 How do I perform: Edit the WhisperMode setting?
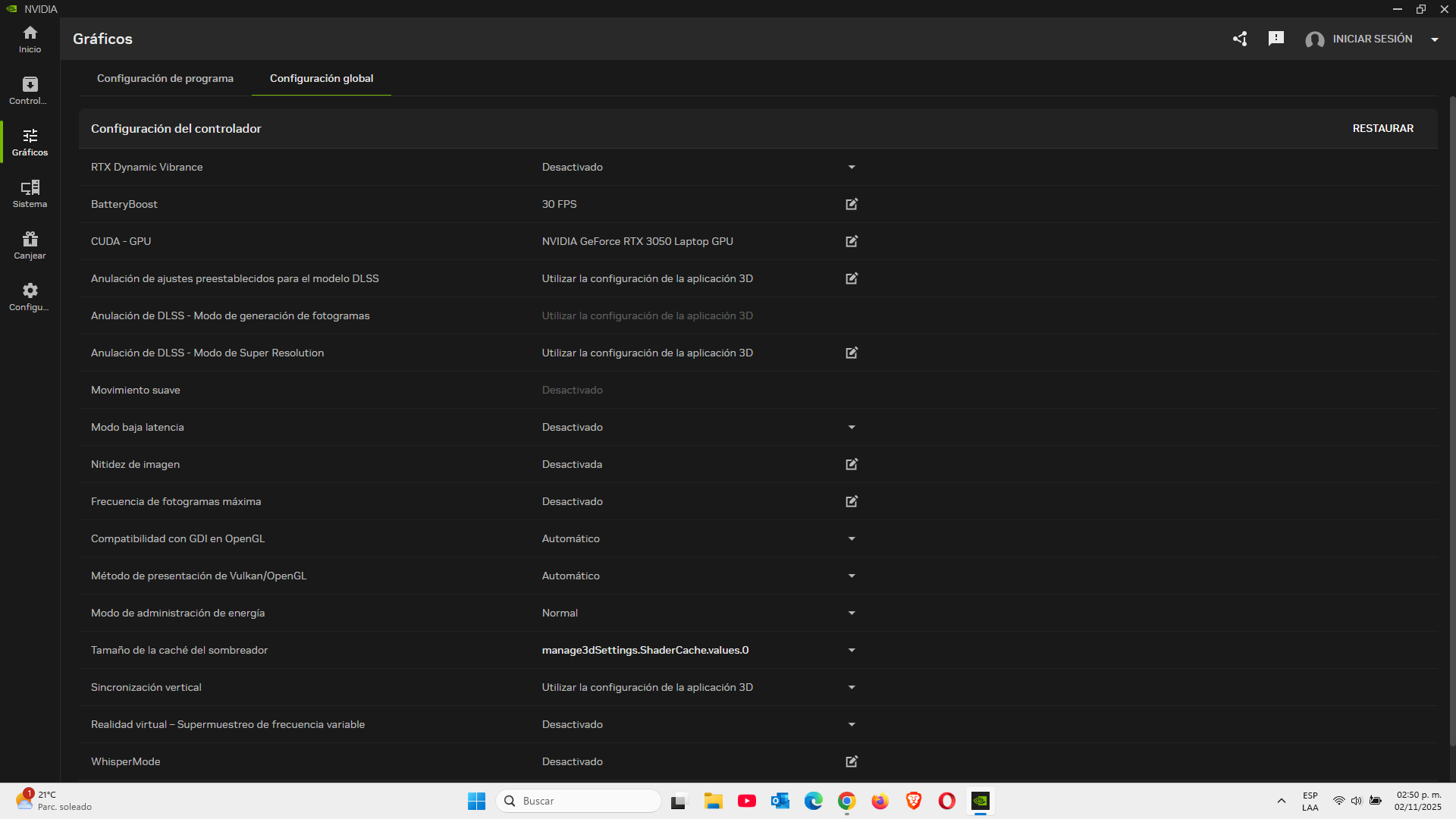click(x=852, y=761)
